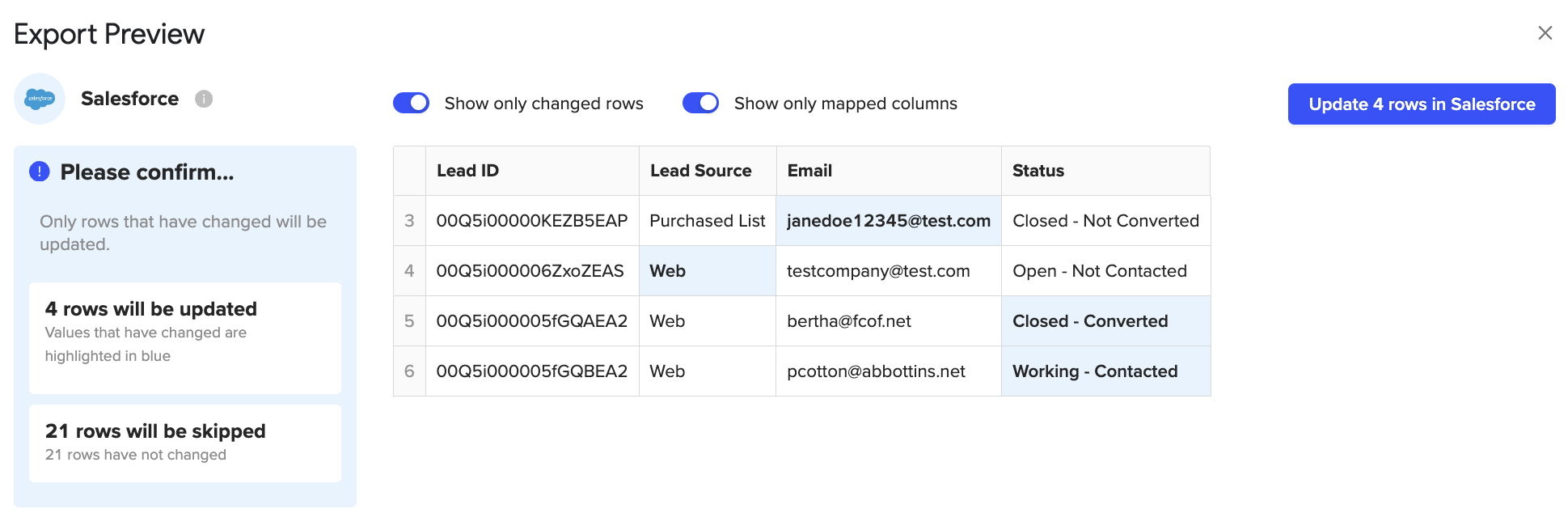This screenshot has width=1568, height=526.
Task: Click the Closed - Not Converted status cell
Action: click(1105, 221)
